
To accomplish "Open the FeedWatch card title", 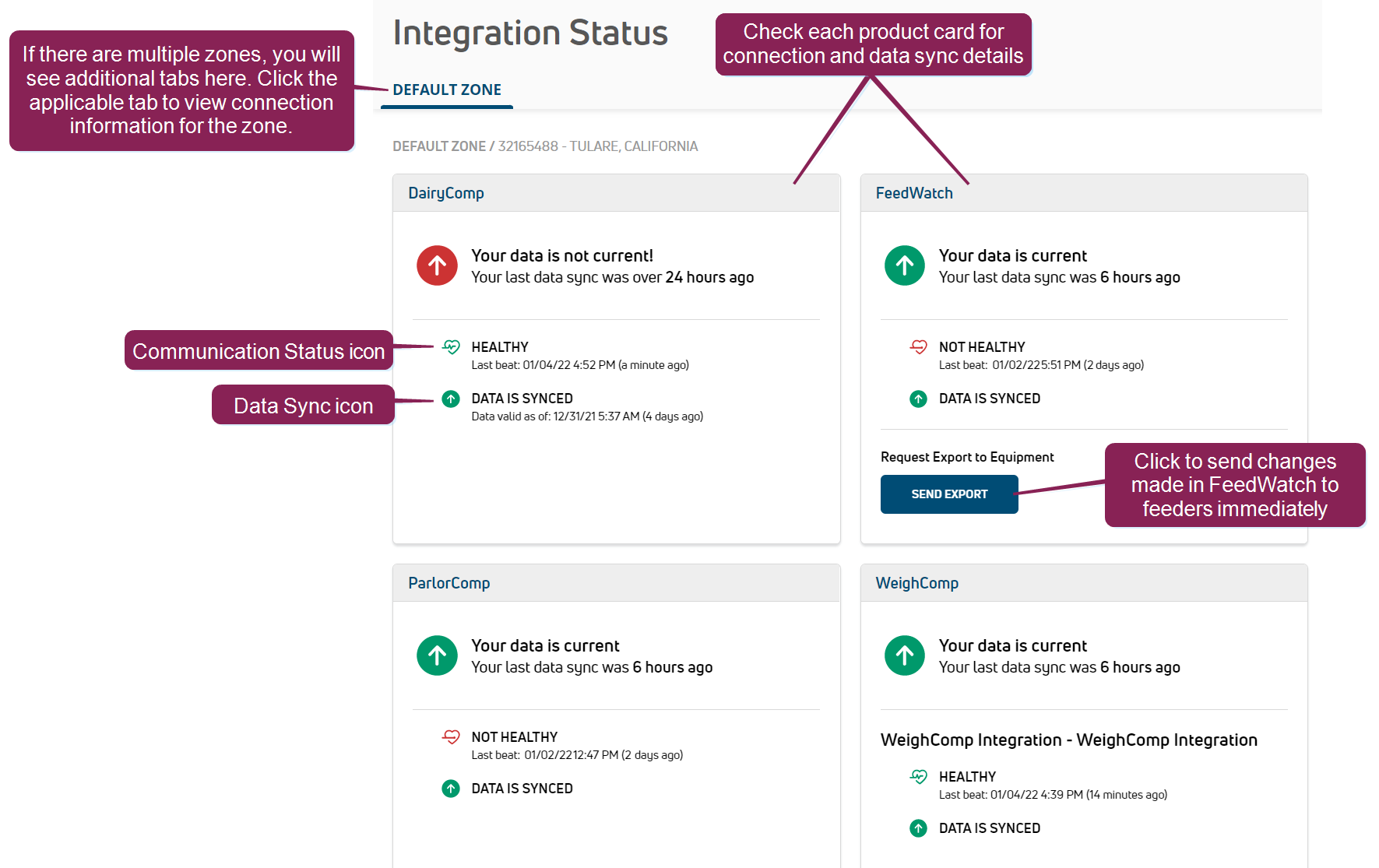I will [x=914, y=193].
